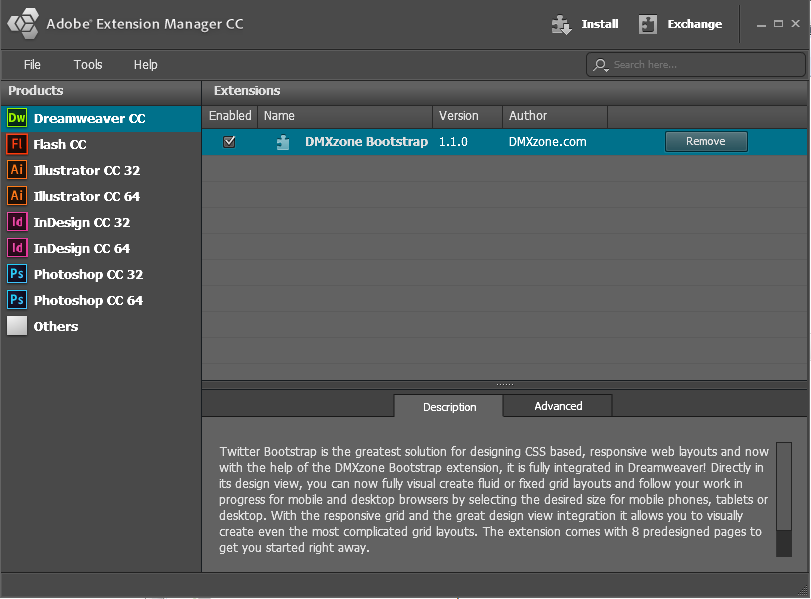Click the Ai icon for Illustrator CC 64
Viewport: 811px width, 599px height.
[17, 196]
